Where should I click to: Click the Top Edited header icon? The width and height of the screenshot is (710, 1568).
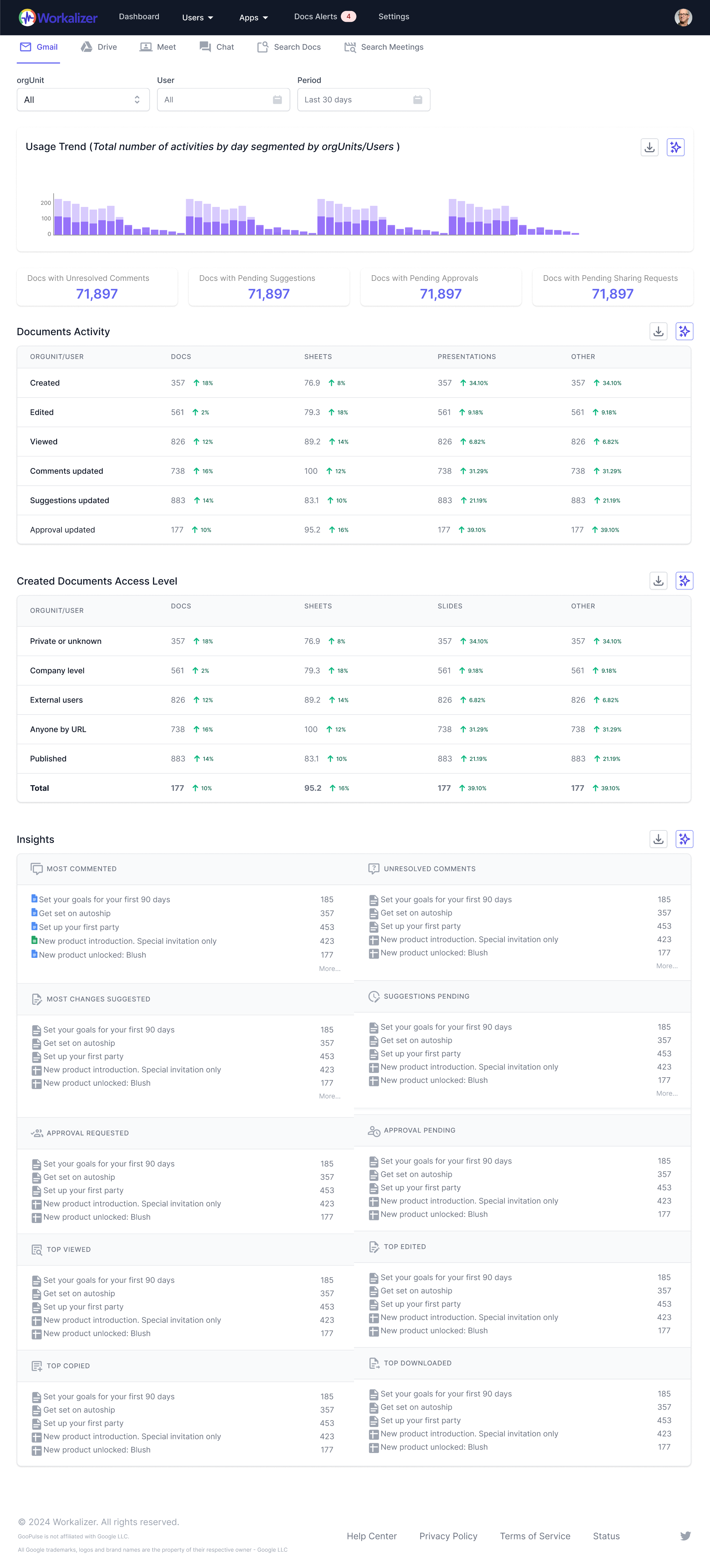click(x=374, y=1247)
